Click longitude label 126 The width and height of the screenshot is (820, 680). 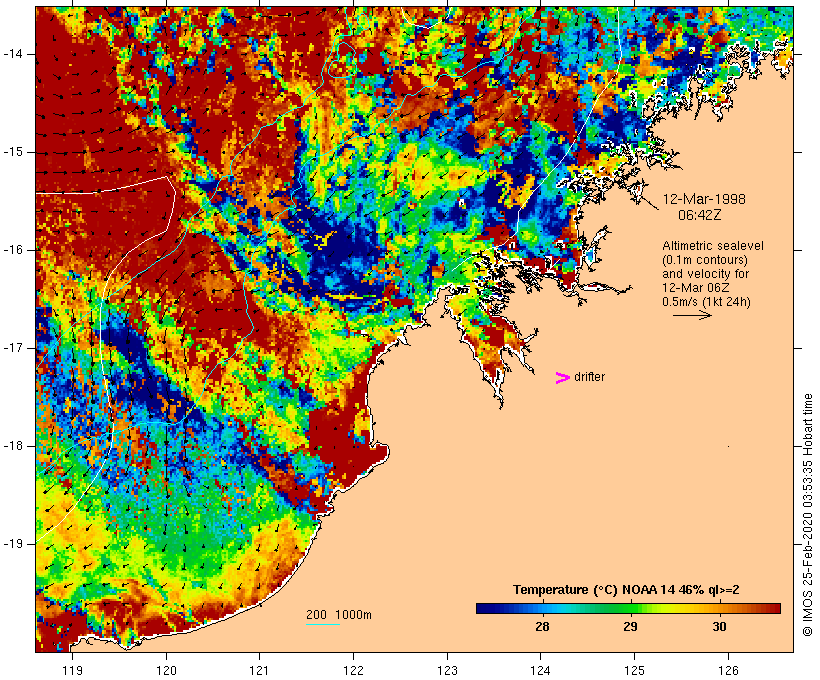click(728, 671)
